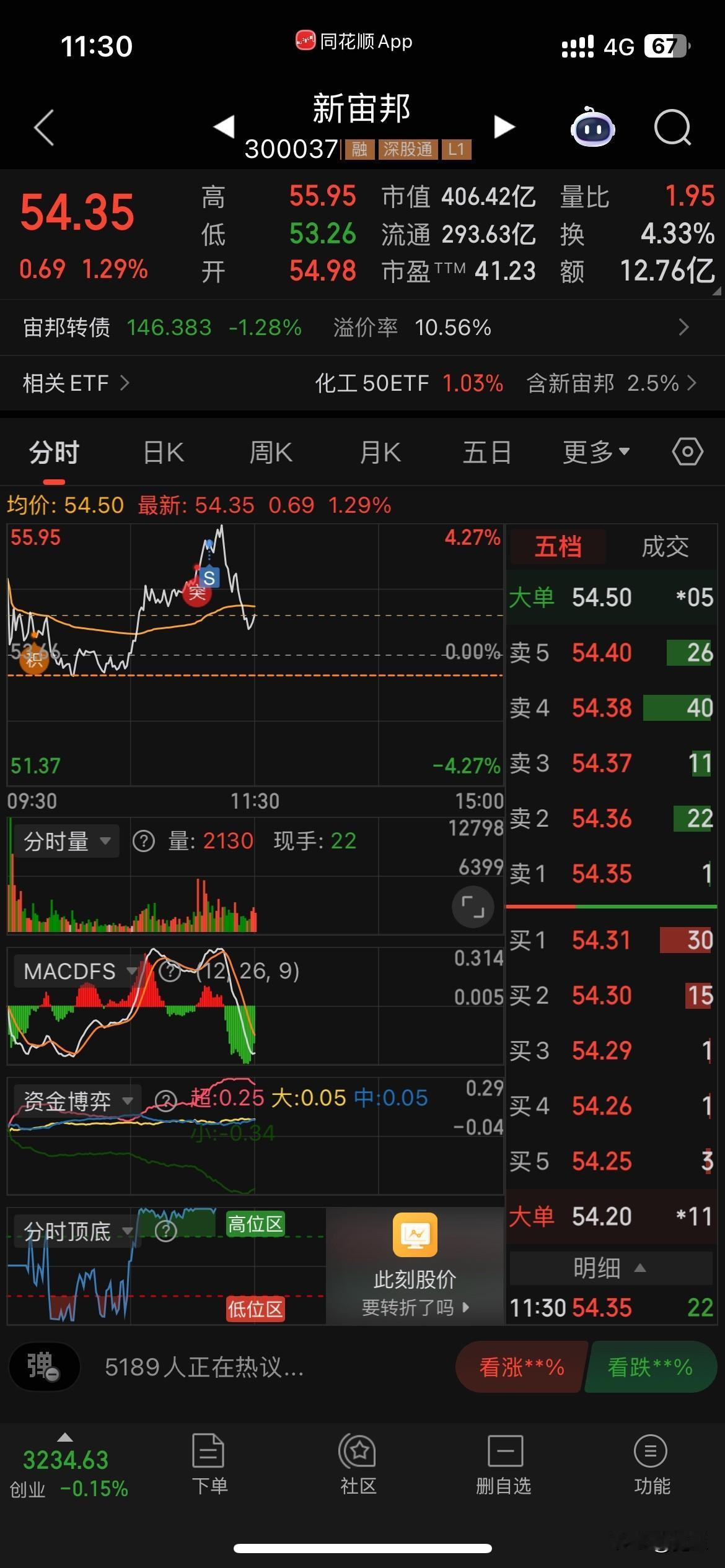This screenshot has height=1568, width=725.
Task: Tap 卖3 price 54.37 row
Action: tap(611, 763)
